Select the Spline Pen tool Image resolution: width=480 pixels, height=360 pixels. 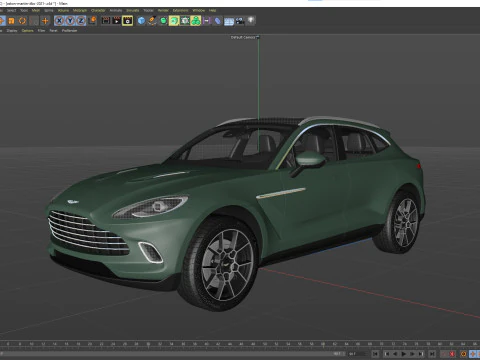click(x=152, y=21)
